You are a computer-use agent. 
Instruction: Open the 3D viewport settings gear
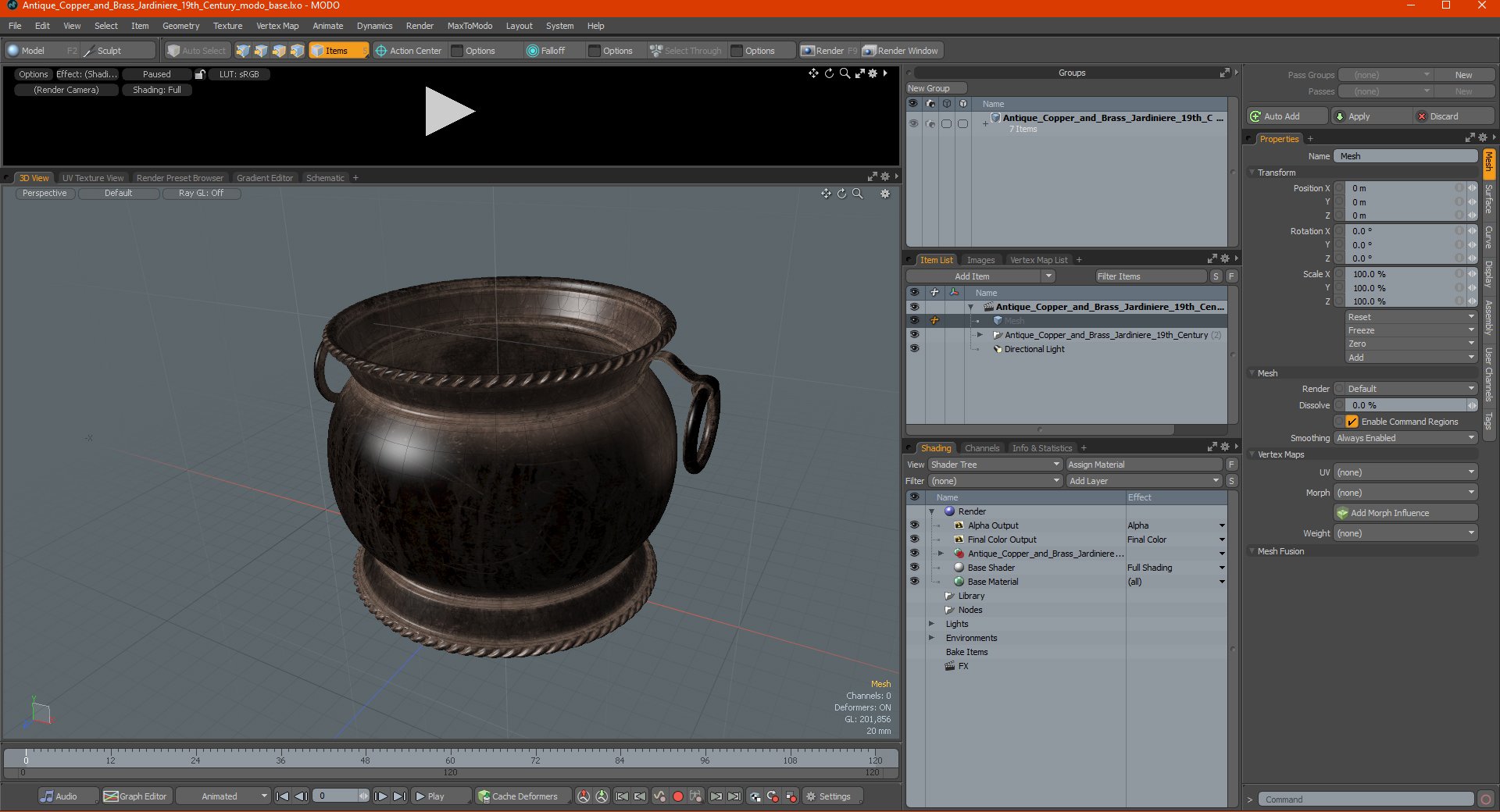pos(885,194)
